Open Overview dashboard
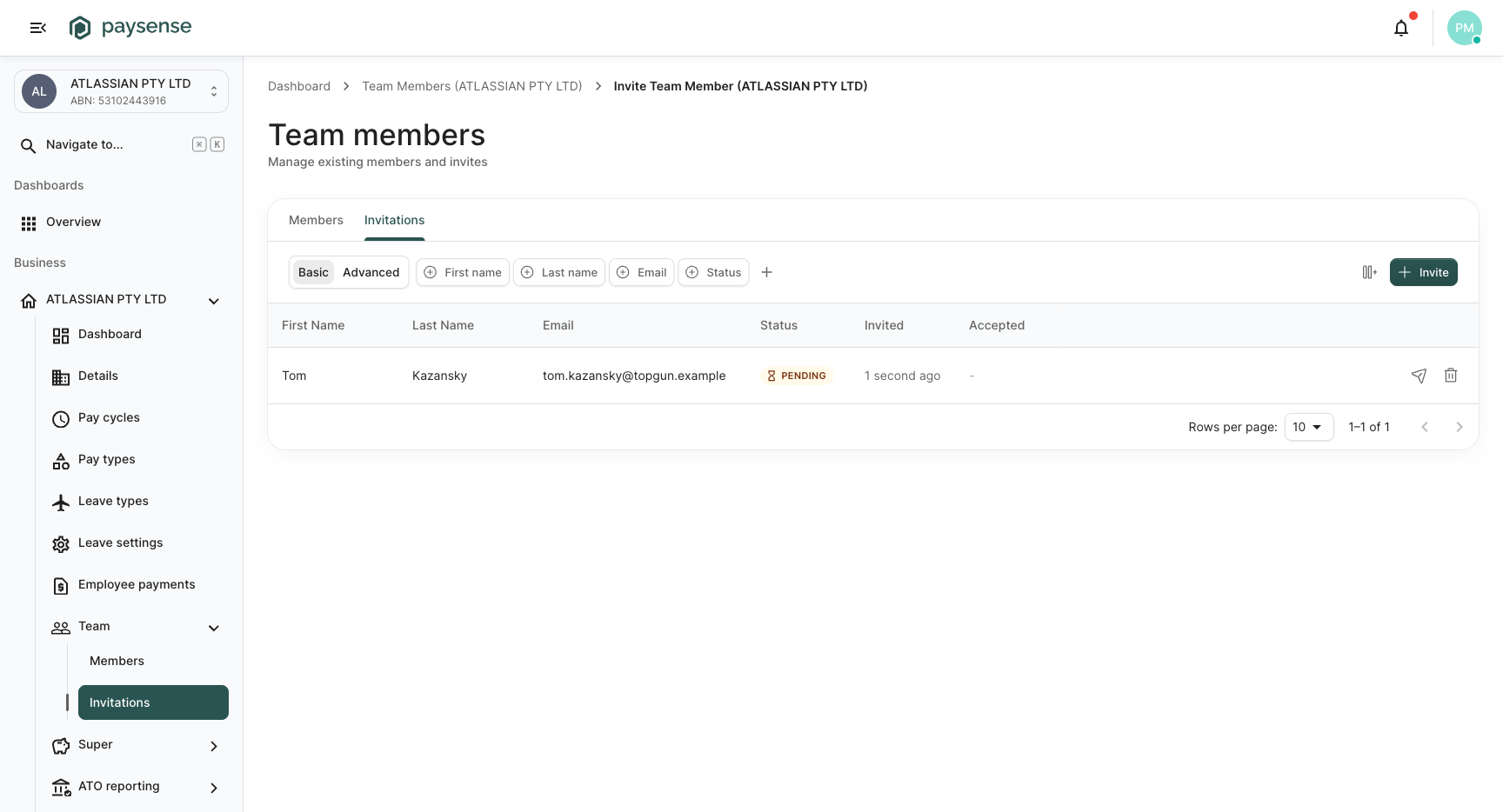Viewport: 1503px width, 812px height. coord(122,223)
